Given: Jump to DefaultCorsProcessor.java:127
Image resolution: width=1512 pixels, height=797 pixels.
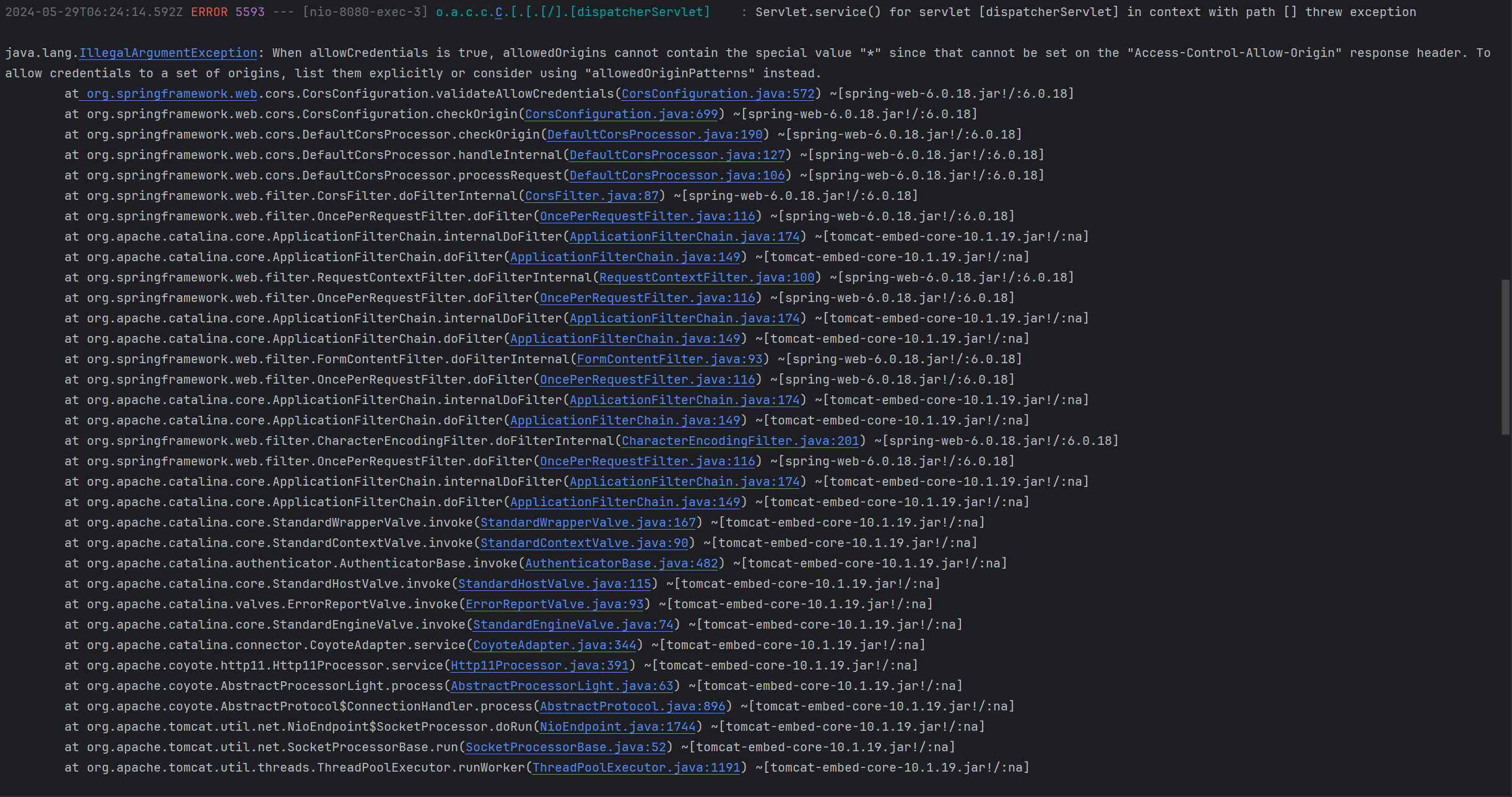Looking at the screenshot, I should click(x=677, y=155).
